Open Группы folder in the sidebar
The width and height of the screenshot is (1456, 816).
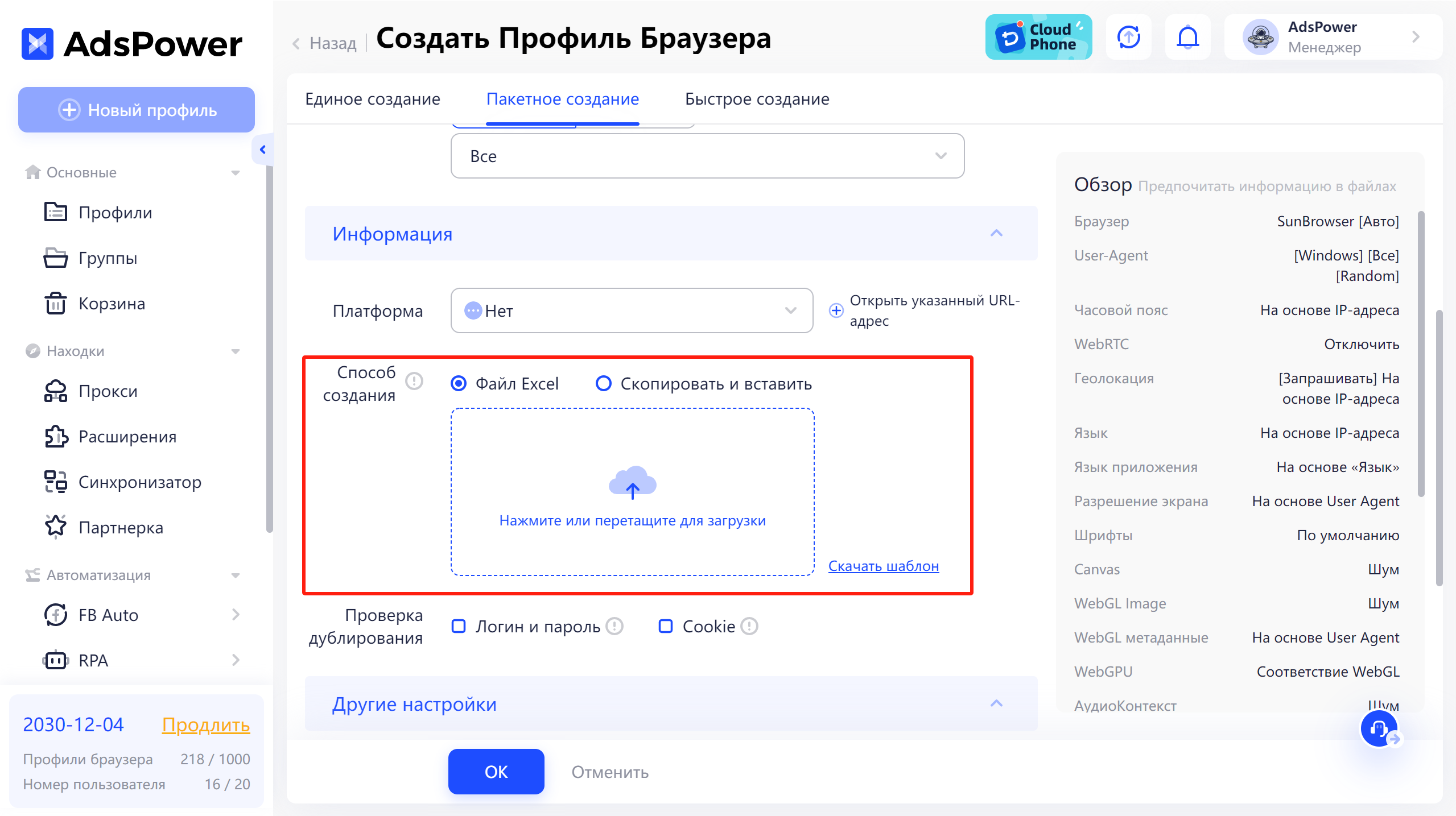(x=91, y=258)
